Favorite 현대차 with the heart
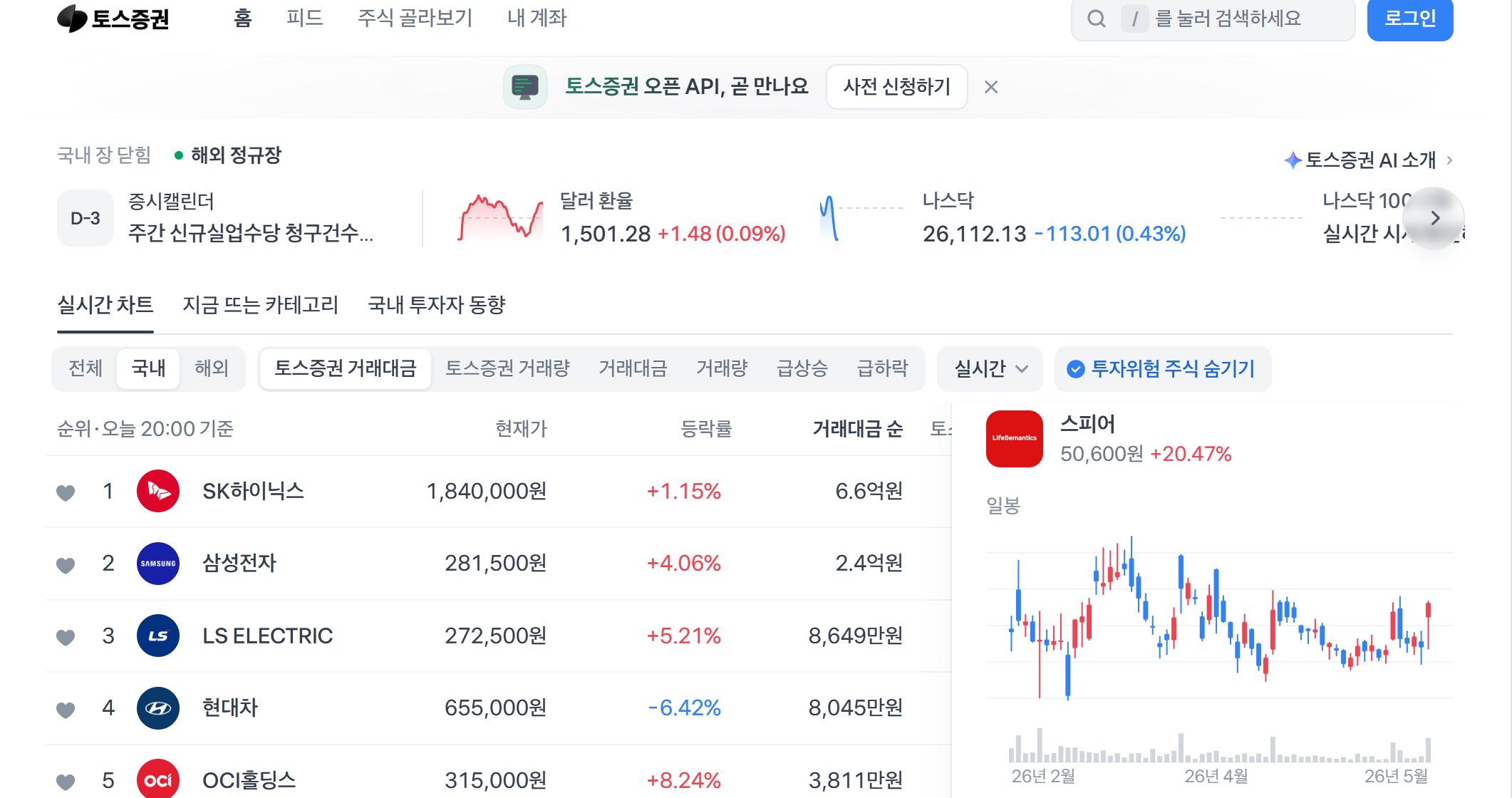The image size is (1512, 798). click(66, 710)
